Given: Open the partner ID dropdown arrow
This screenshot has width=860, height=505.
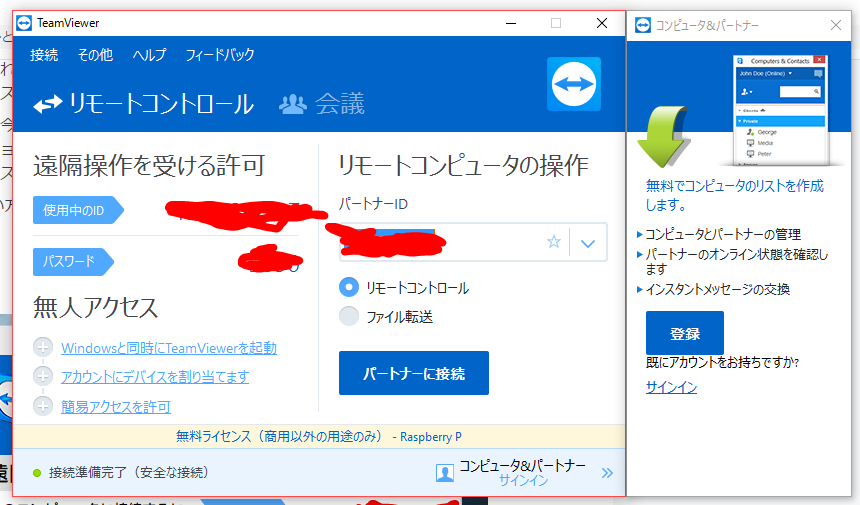Looking at the screenshot, I should (588, 243).
